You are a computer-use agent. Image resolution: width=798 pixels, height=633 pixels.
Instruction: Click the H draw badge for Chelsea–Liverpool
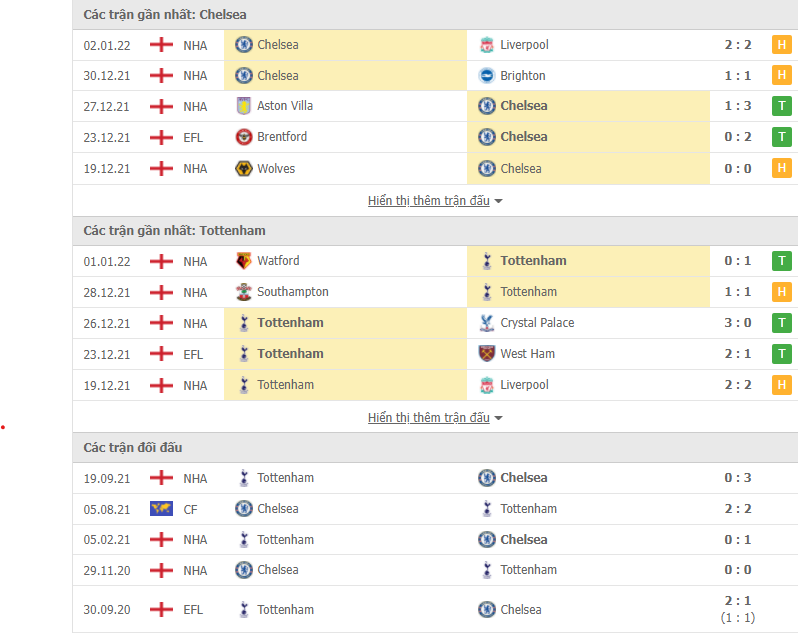pyautogui.click(x=782, y=45)
